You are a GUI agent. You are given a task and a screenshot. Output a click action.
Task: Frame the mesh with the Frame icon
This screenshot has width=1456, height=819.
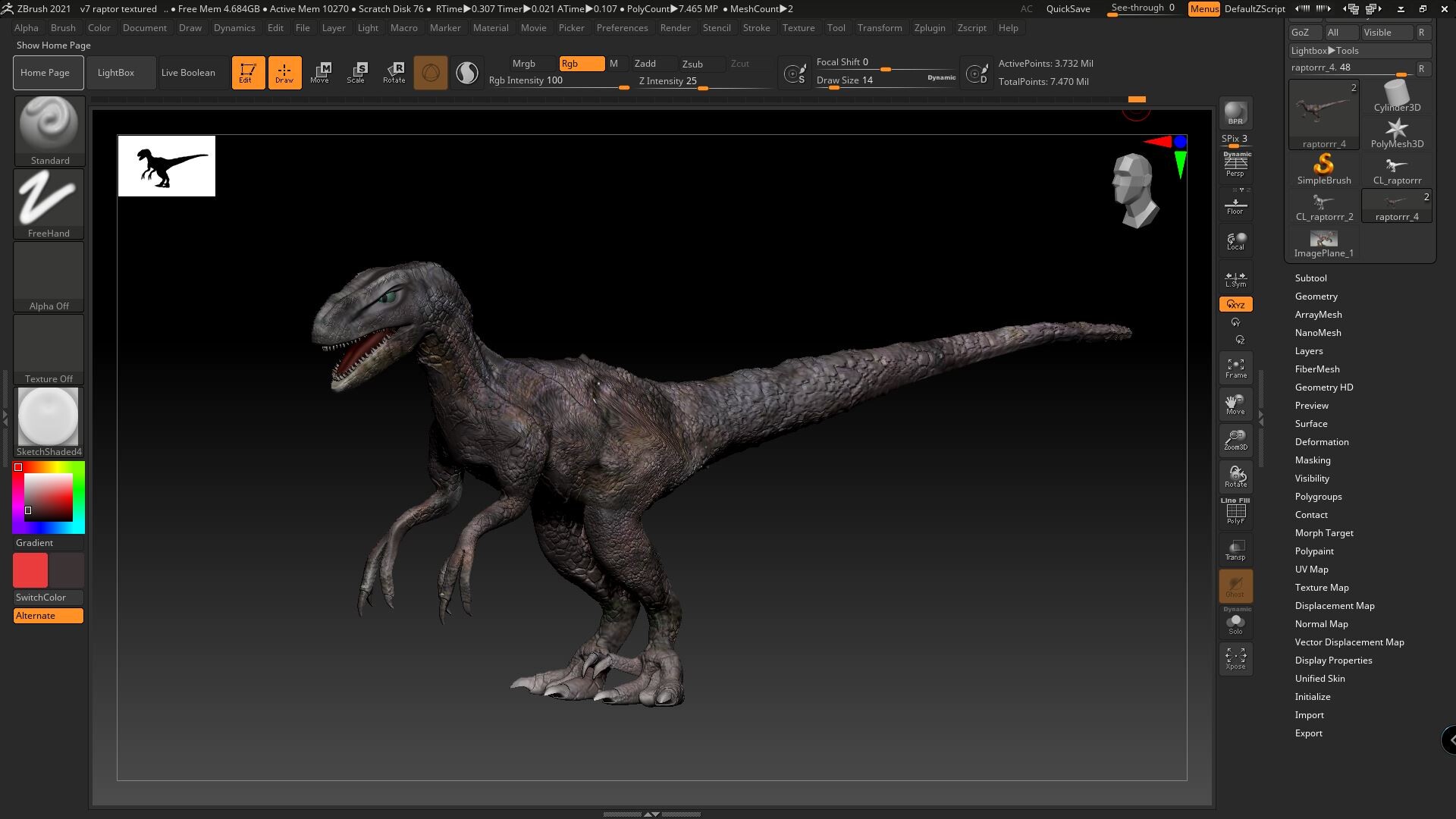pos(1235,367)
